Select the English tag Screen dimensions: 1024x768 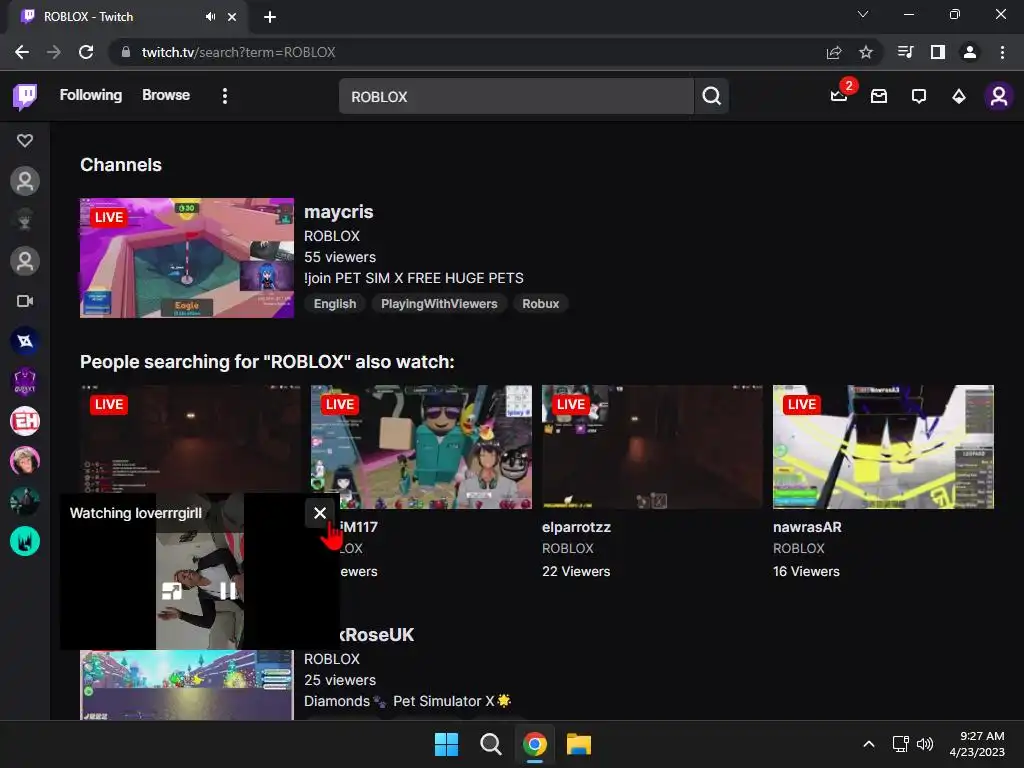[335, 304]
